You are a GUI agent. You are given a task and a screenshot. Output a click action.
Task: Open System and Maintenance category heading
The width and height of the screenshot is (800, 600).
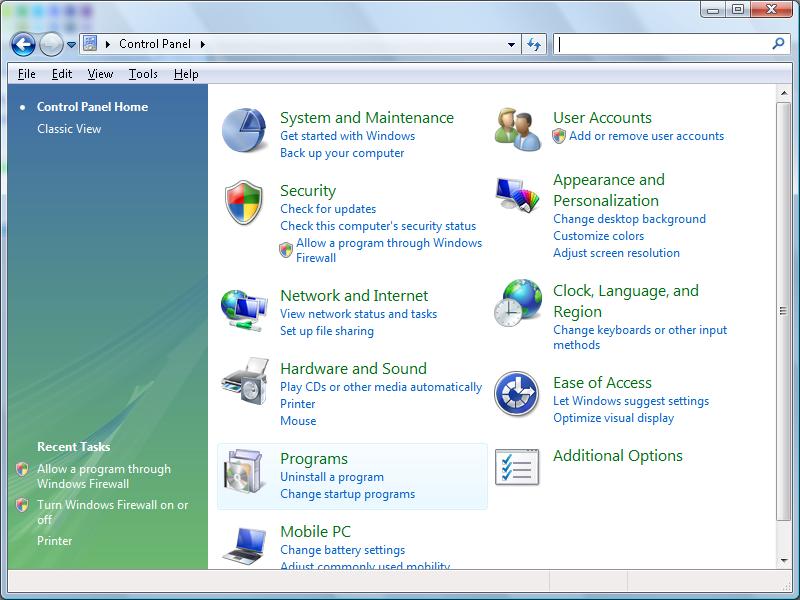(x=366, y=118)
